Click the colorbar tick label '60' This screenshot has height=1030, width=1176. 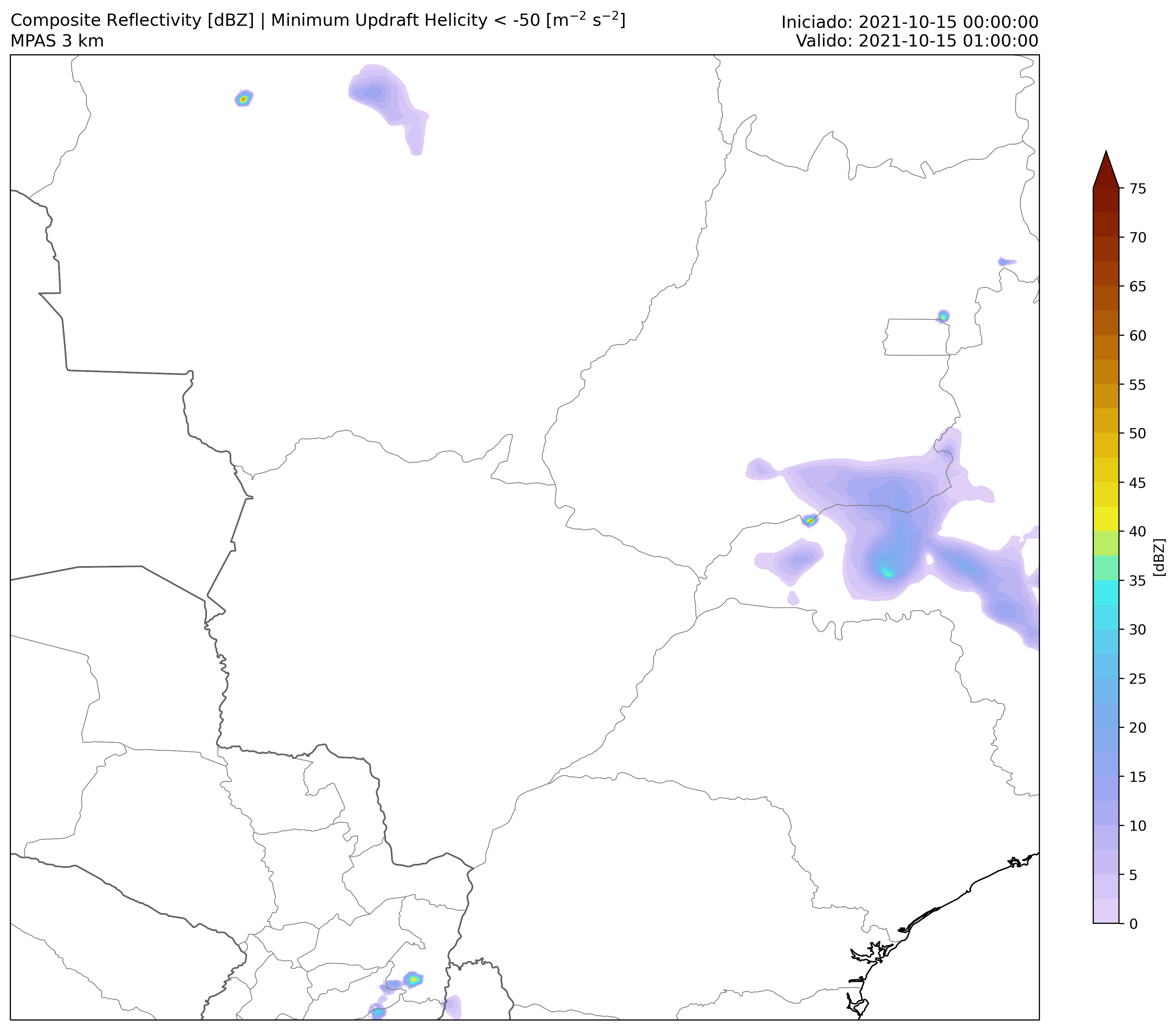point(1138,336)
